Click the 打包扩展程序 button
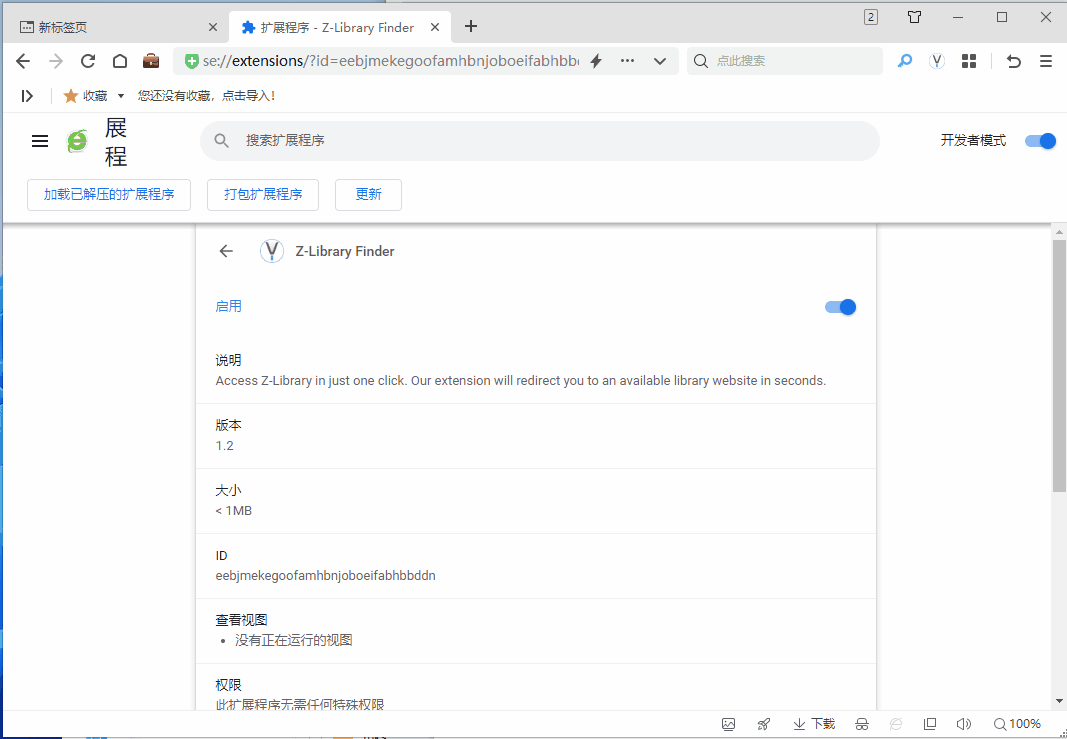Screen dimensions: 1067x739 [x=263, y=195]
